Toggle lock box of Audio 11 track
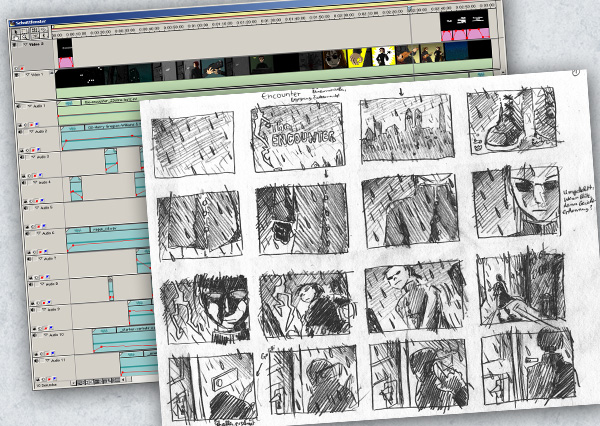Image resolution: width=600 pixels, height=426 pixels. [42, 361]
